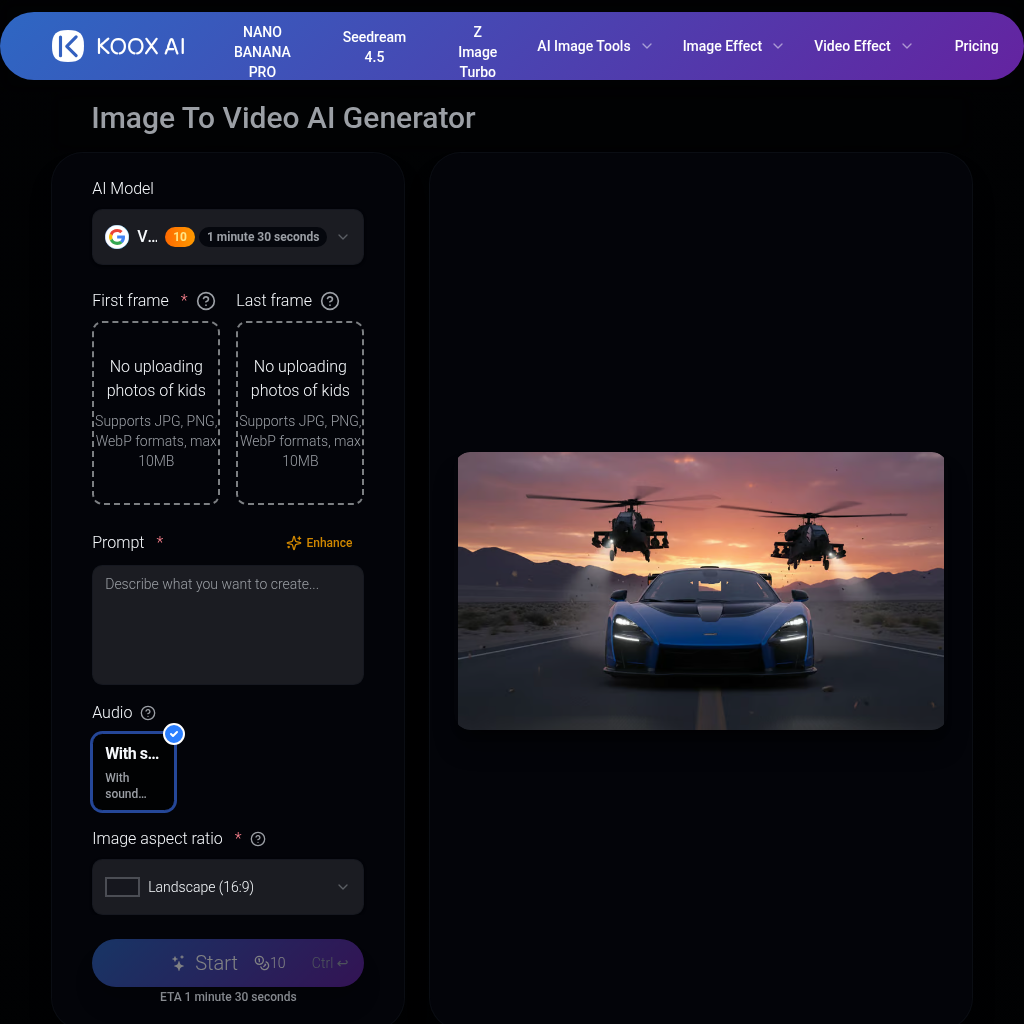This screenshot has width=1024, height=1024.
Task: Open the AI Model dropdown
Action: click(x=228, y=237)
